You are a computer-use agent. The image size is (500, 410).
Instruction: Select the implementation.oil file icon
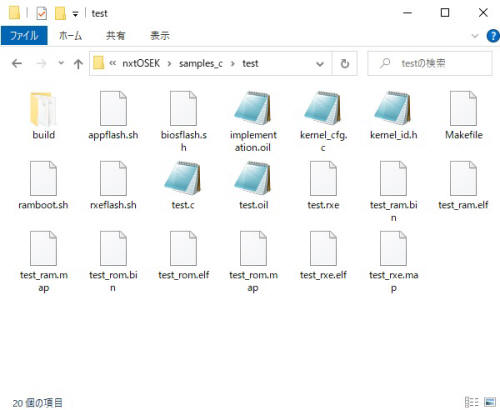(x=253, y=109)
